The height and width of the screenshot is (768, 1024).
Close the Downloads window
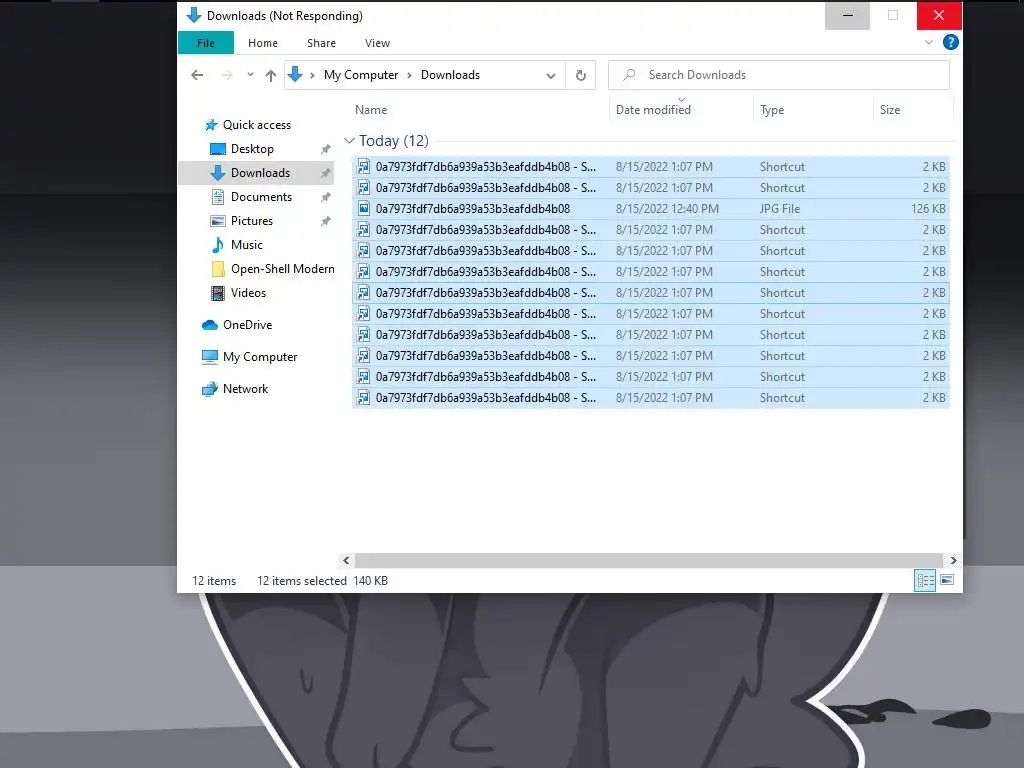coord(938,16)
